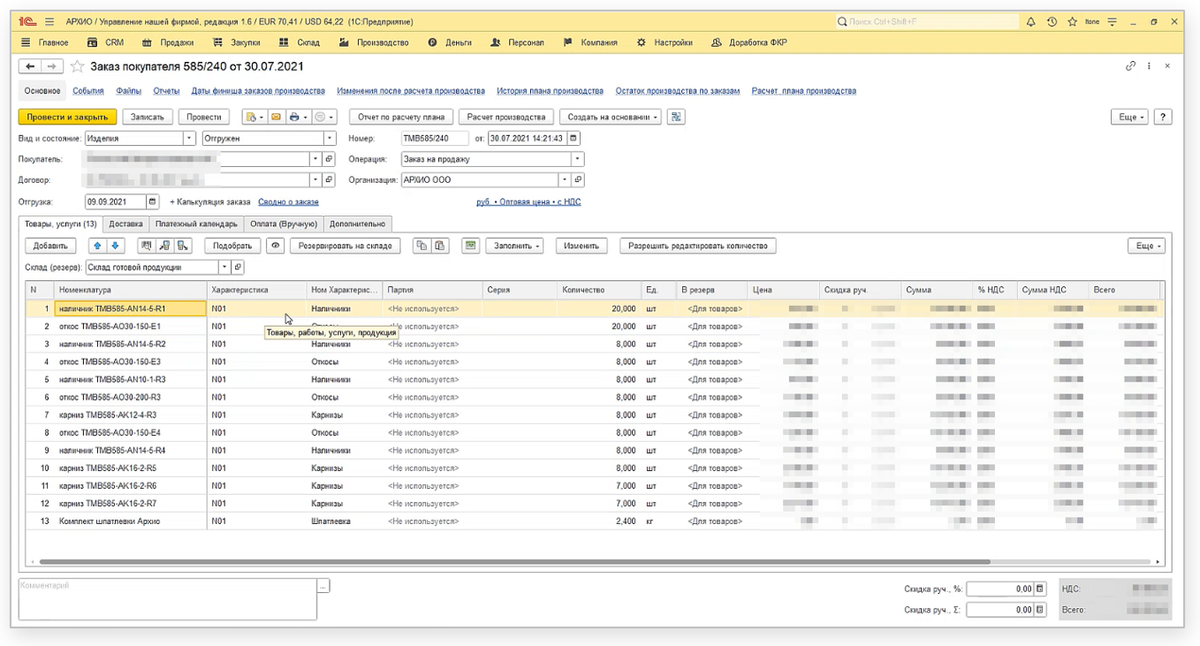
Task: Click the envelope send-email icon
Action: click(x=275, y=117)
